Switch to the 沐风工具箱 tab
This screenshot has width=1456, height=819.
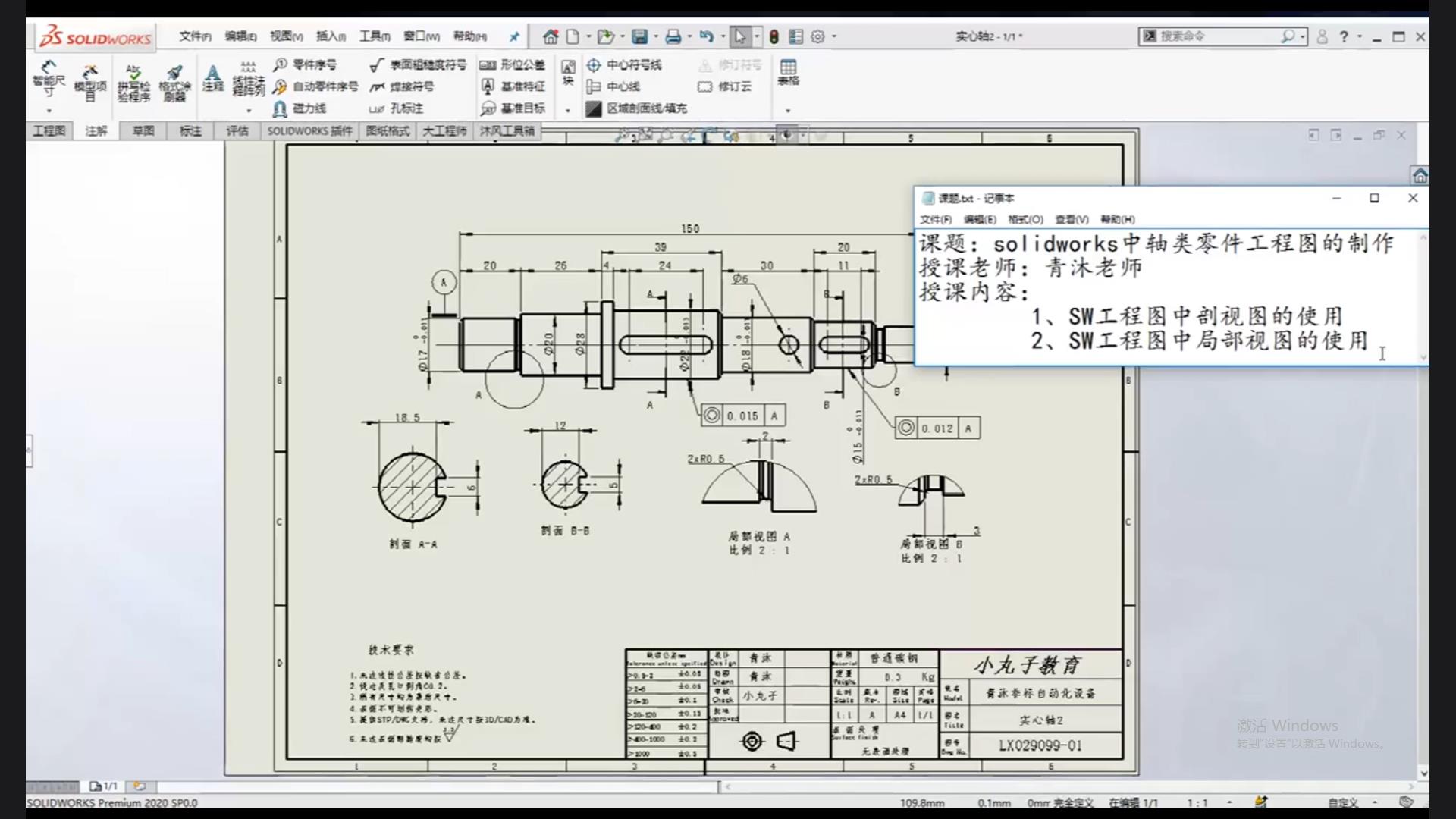pyautogui.click(x=507, y=131)
